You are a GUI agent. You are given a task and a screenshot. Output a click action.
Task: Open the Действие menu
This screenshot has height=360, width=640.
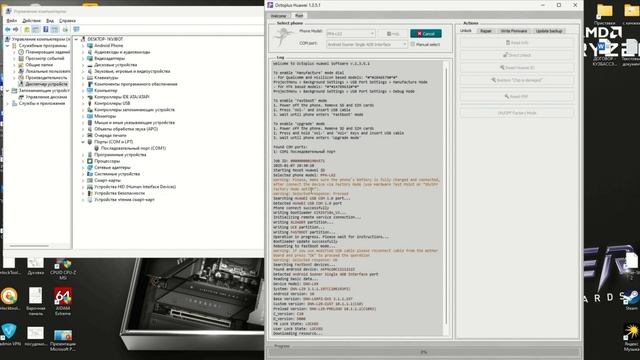click(31, 20)
